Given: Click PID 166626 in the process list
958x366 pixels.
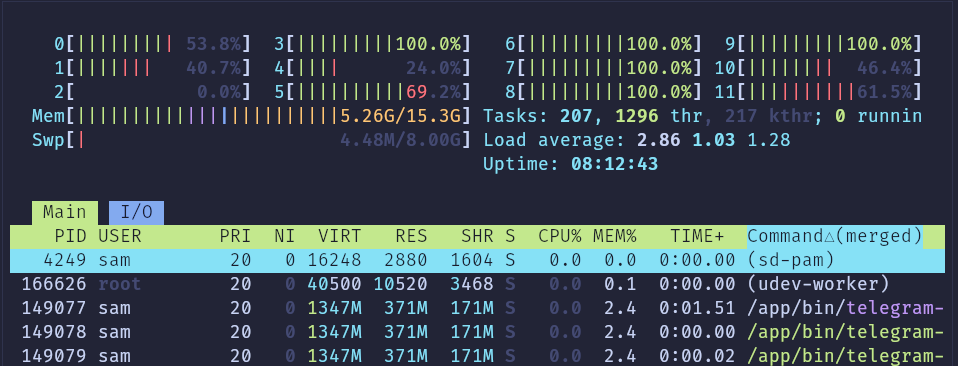Looking at the screenshot, I should pyautogui.click(x=54, y=284).
